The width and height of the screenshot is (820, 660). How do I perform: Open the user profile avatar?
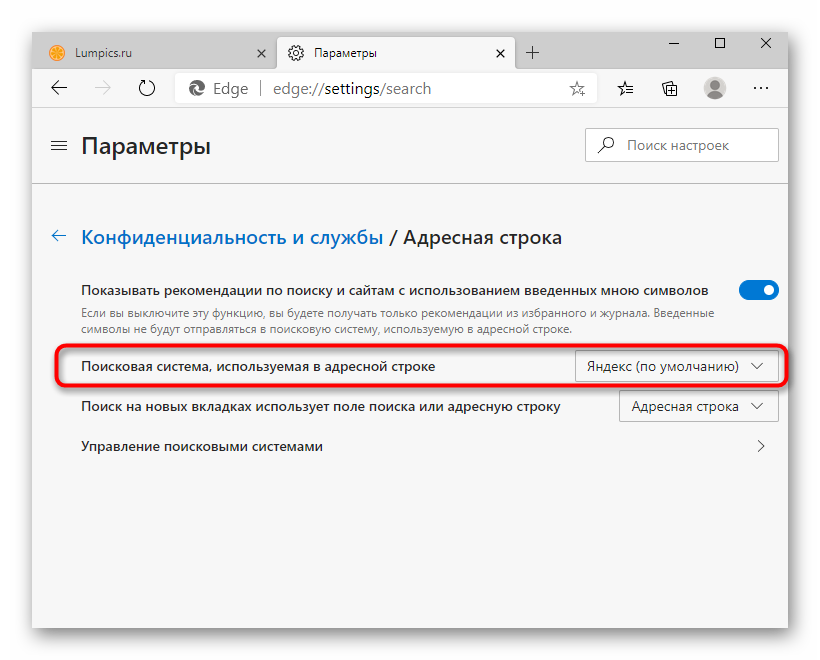[714, 88]
